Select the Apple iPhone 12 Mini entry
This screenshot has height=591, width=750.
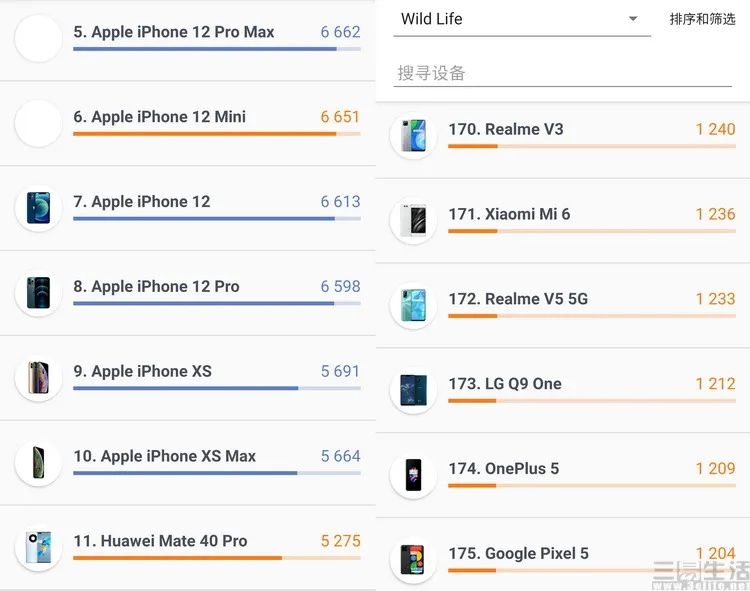pyautogui.click(x=160, y=117)
